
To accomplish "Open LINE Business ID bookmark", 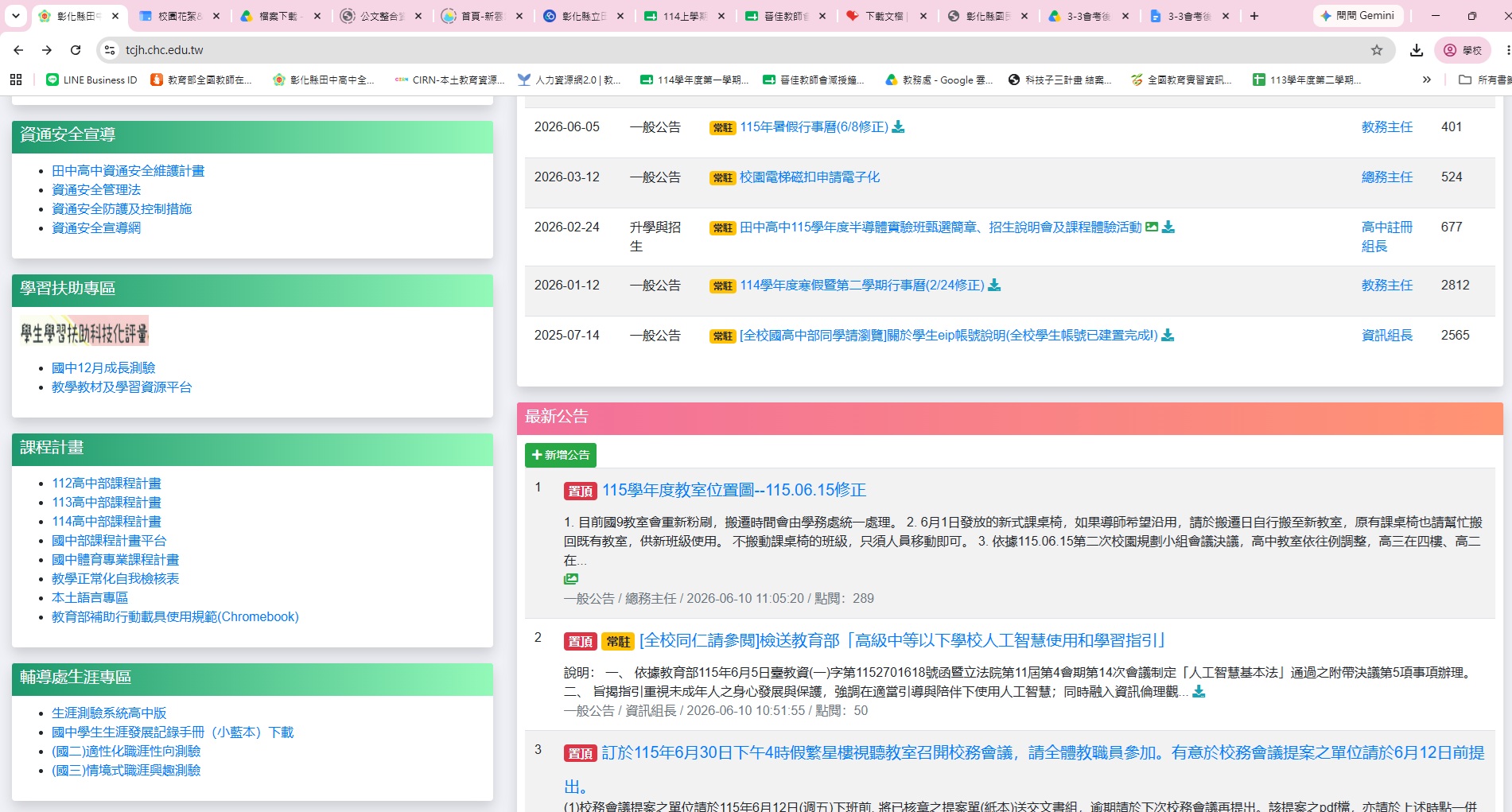I will (91, 80).
